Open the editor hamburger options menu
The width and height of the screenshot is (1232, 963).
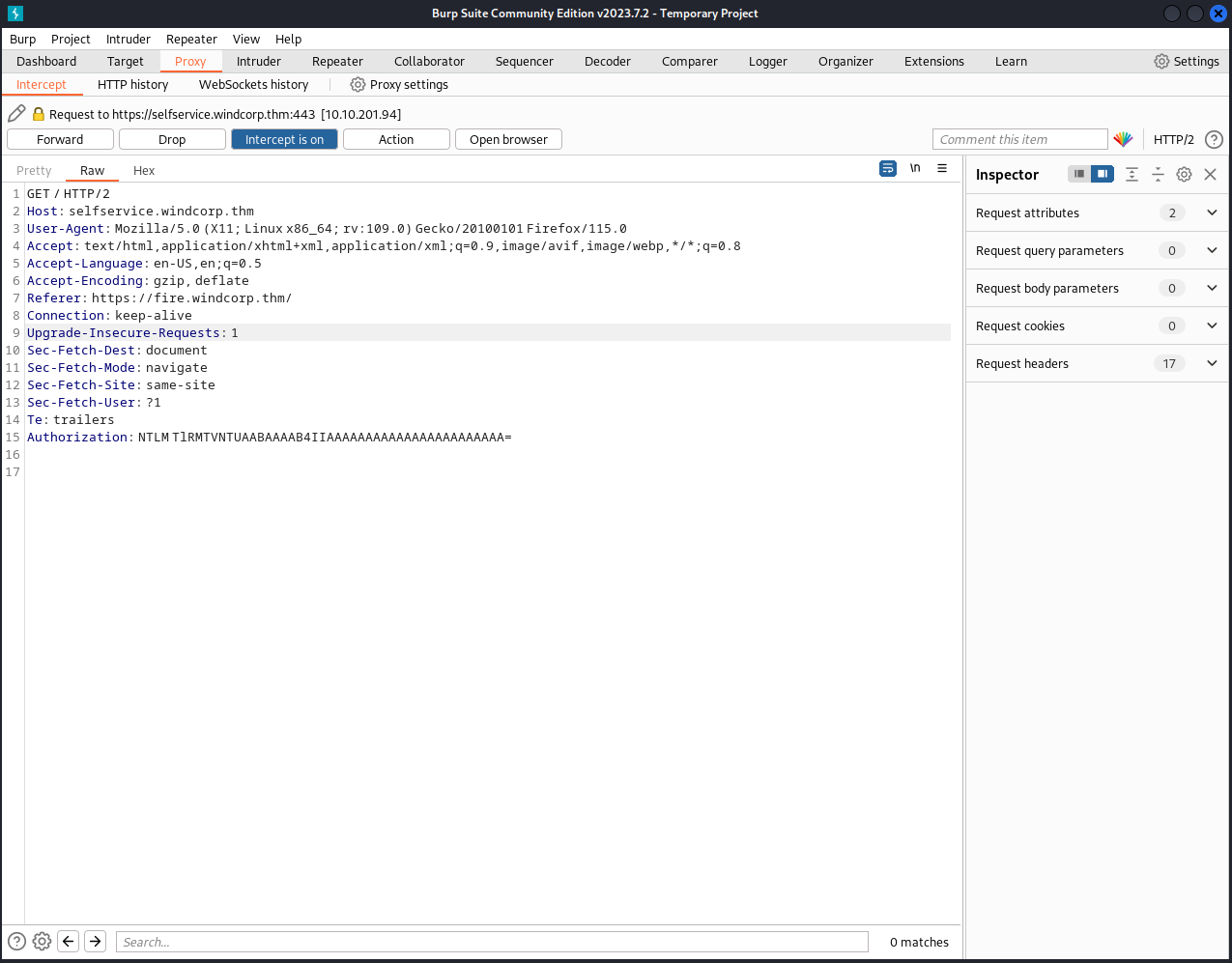coord(942,168)
